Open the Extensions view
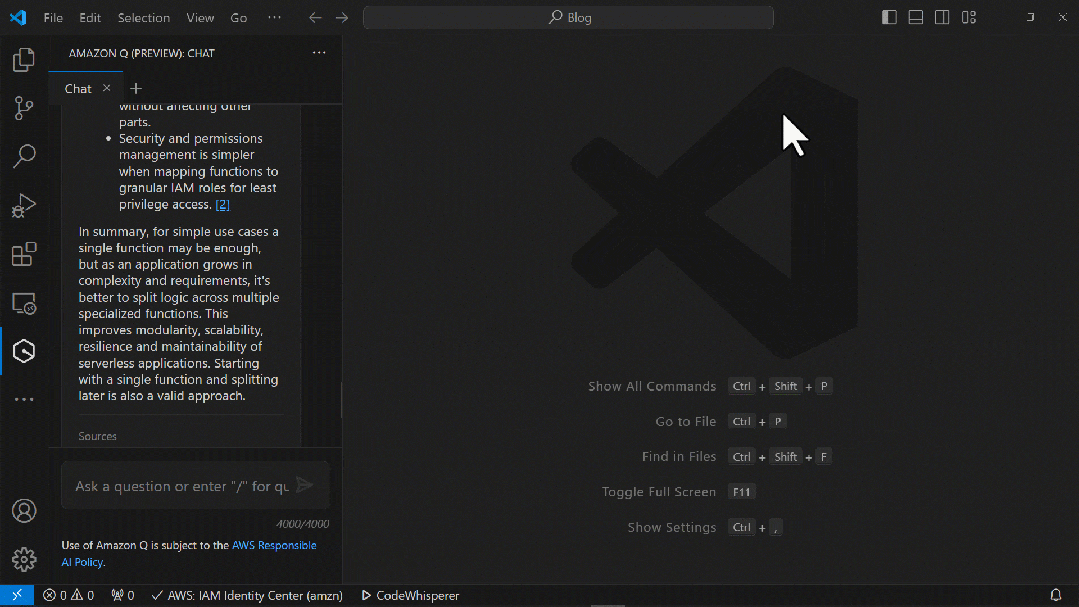 pos(23,254)
